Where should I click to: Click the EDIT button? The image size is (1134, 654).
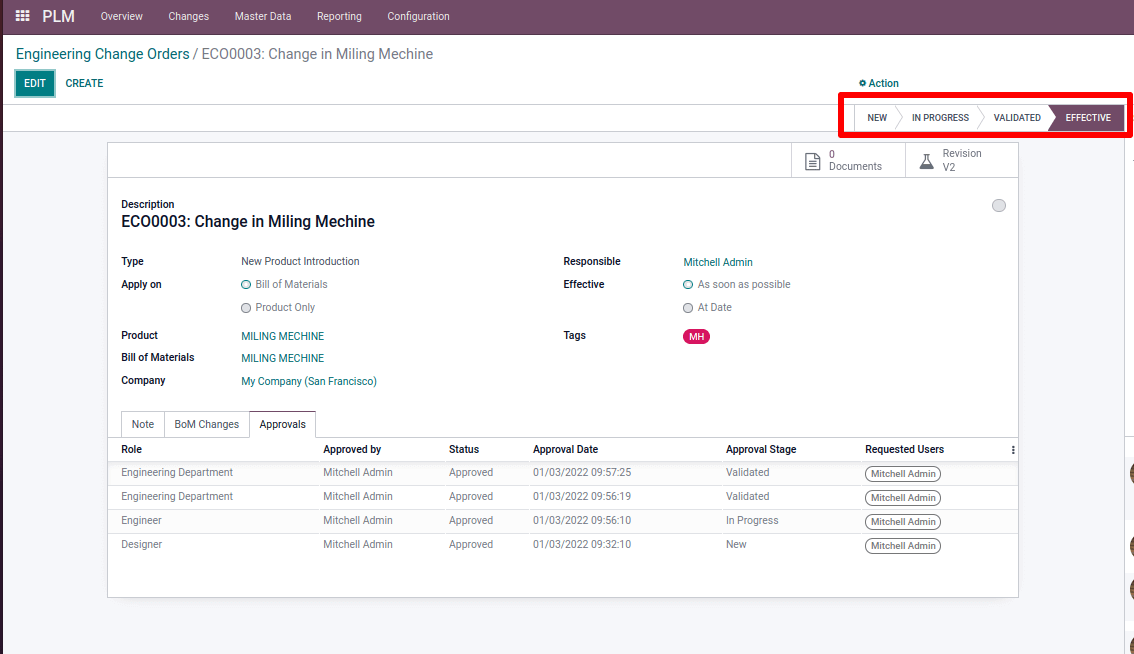click(x=35, y=83)
